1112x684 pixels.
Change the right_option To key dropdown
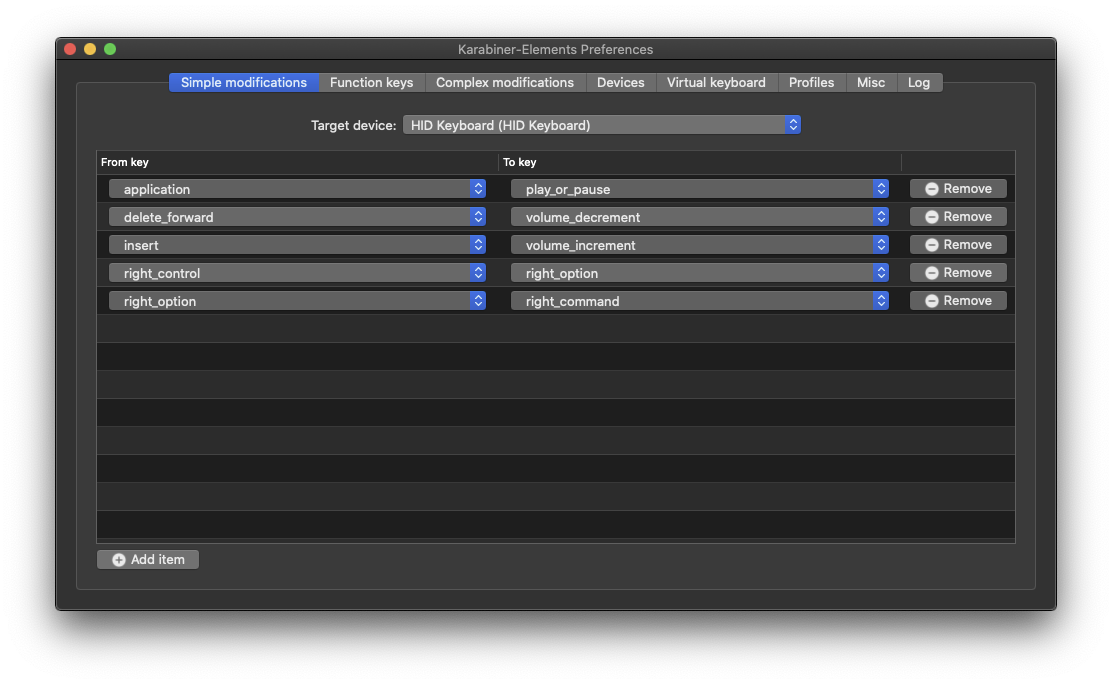[699, 273]
